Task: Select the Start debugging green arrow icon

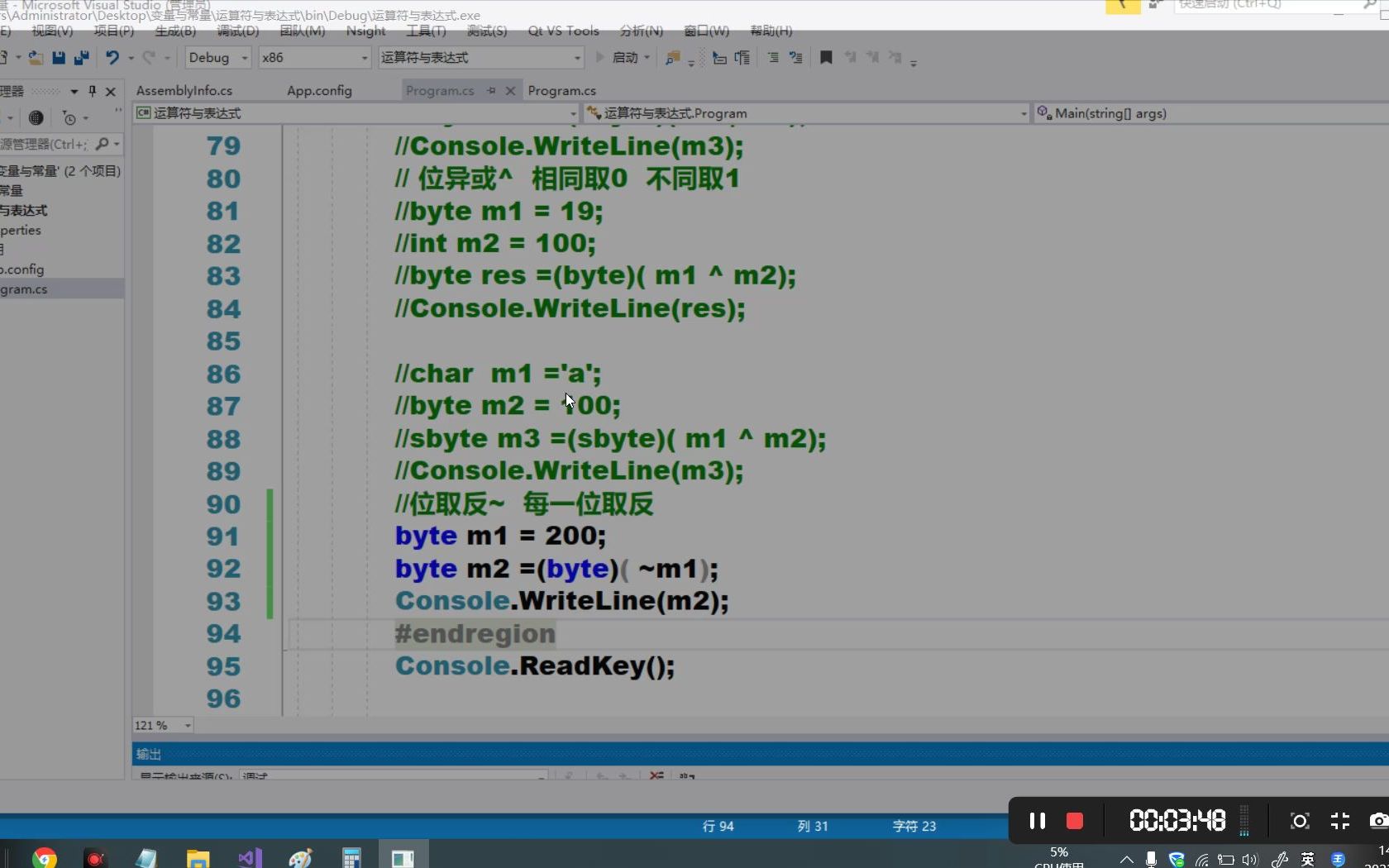Action: pos(600,58)
